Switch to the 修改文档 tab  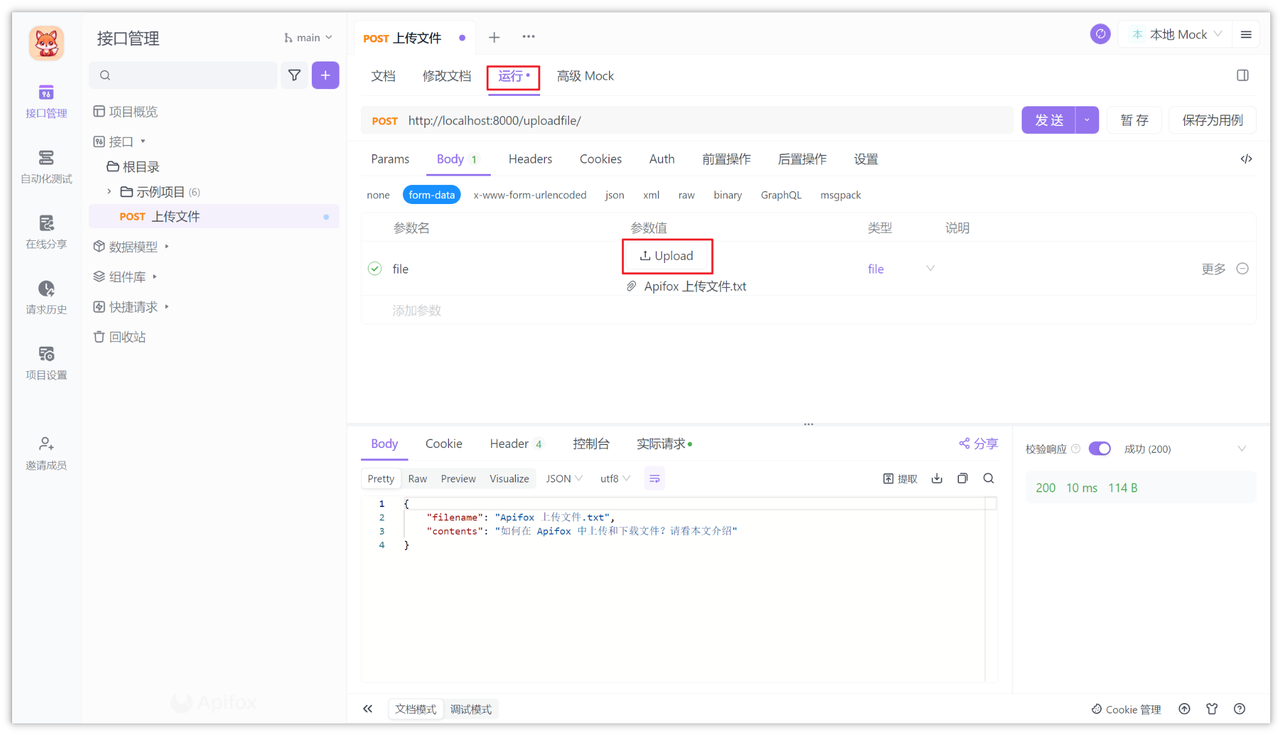[446, 76]
